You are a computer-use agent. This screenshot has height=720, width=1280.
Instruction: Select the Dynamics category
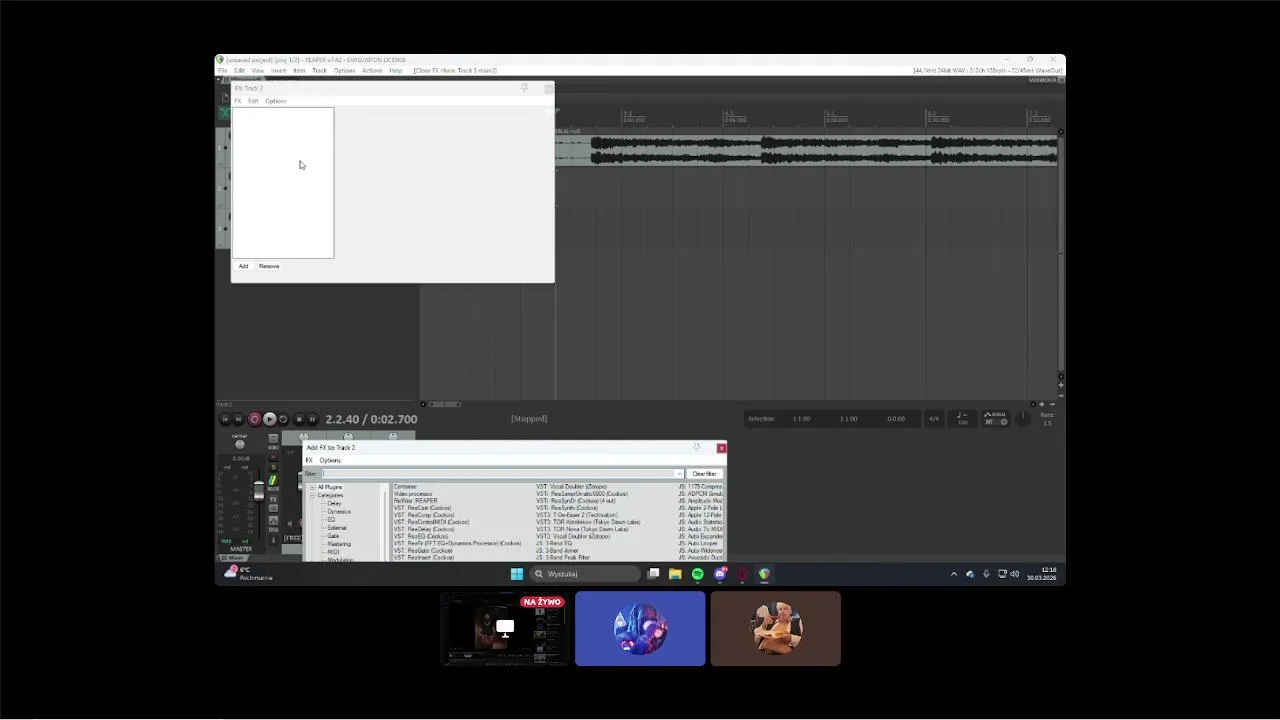[x=339, y=512]
